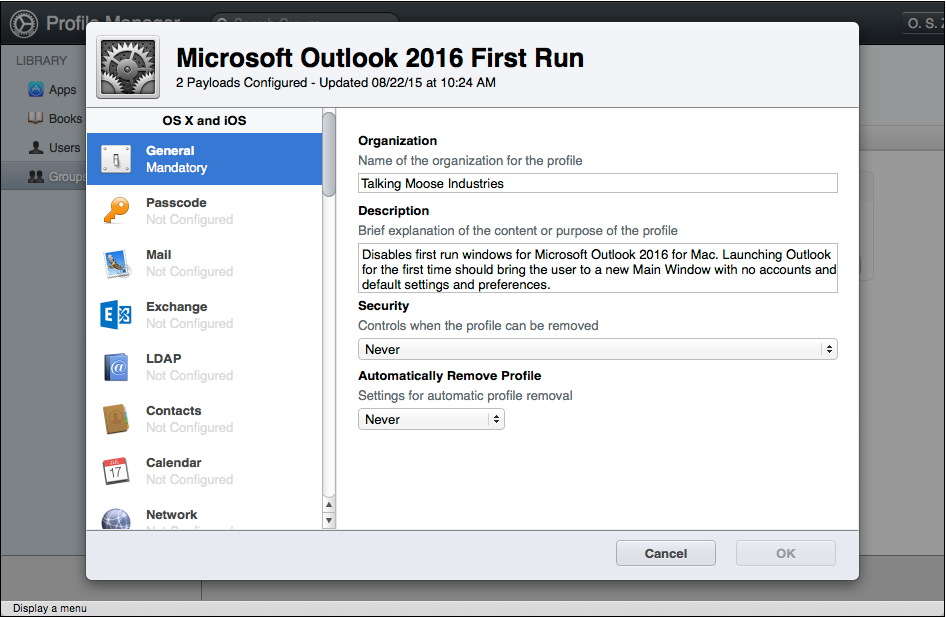The width and height of the screenshot is (946, 617).
Task: Open Books in the Library sidebar
Action: coord(65,119)
